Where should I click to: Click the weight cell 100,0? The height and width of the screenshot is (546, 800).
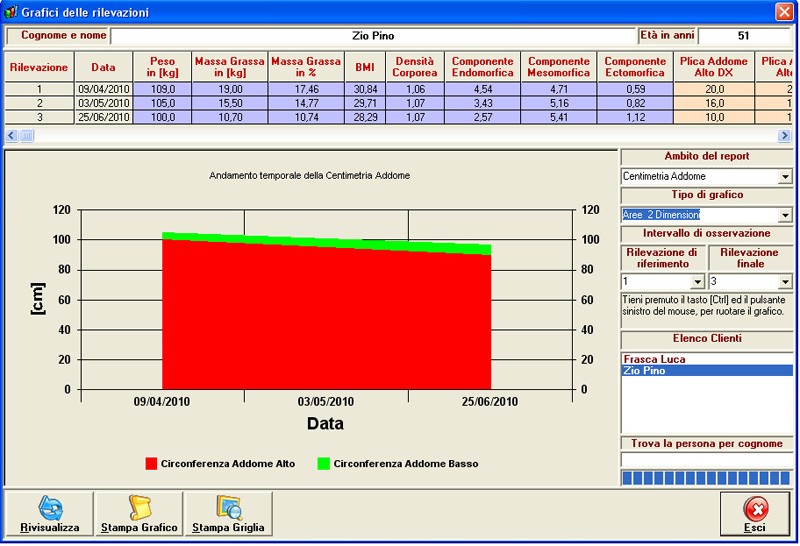[162, 117]
